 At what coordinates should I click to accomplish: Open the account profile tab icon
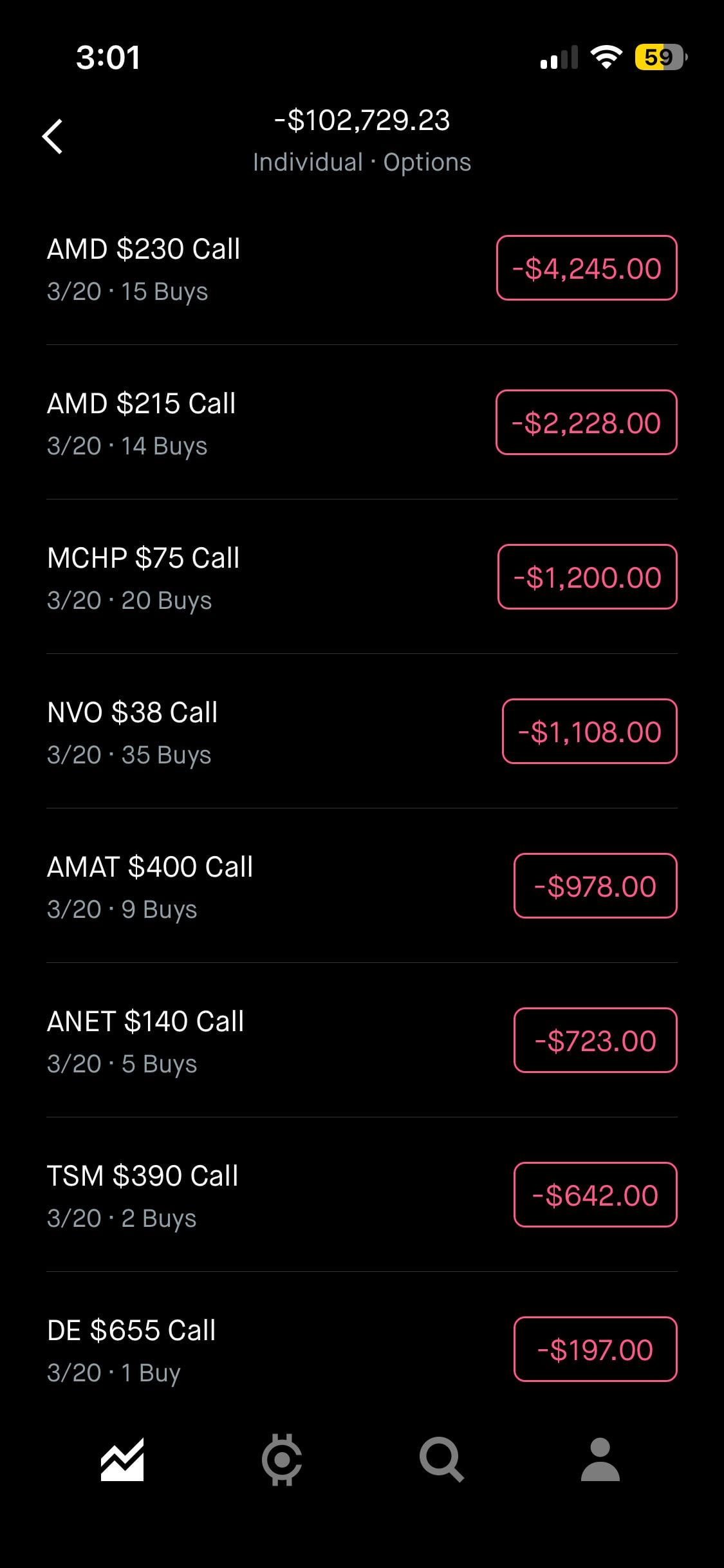(x=600, y=1459)
